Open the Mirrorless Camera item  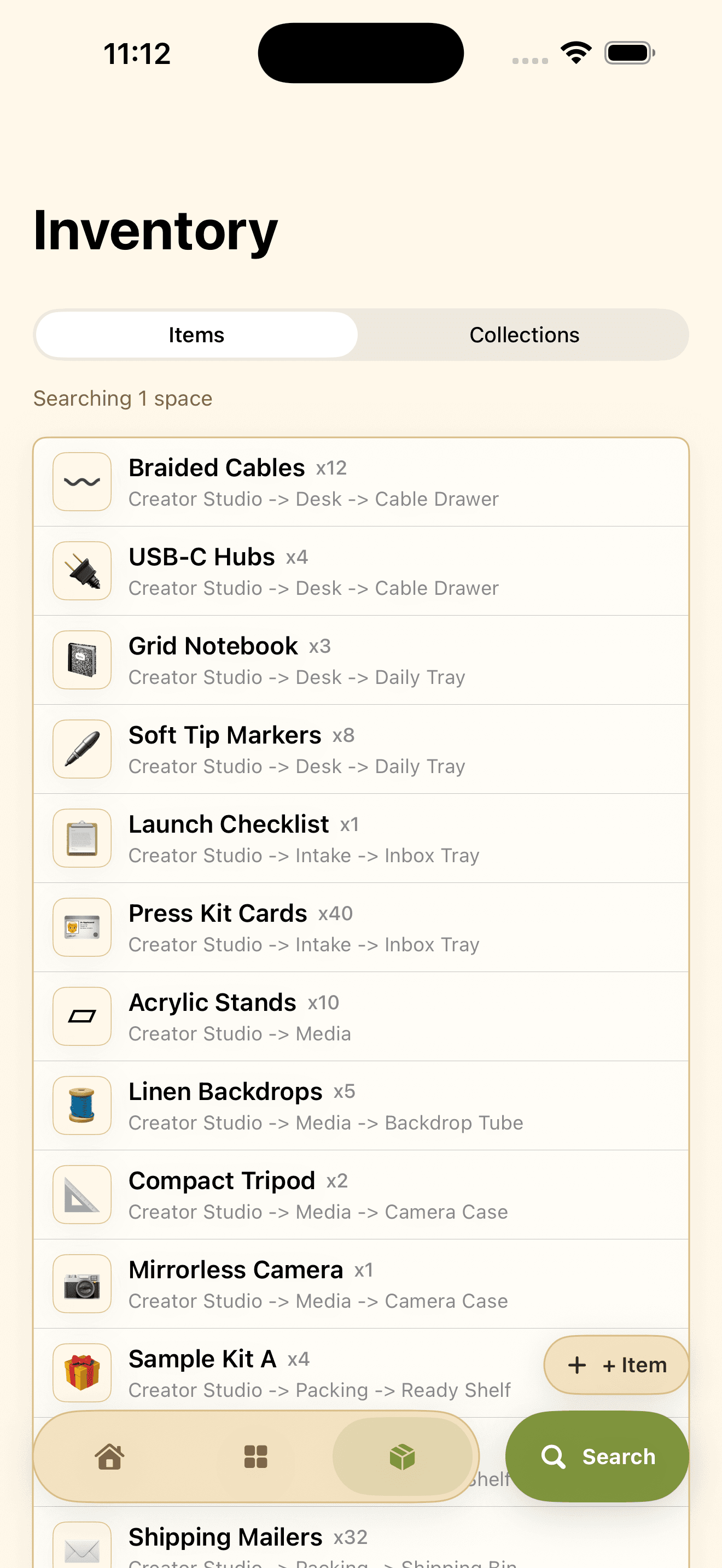(361, 1284)
